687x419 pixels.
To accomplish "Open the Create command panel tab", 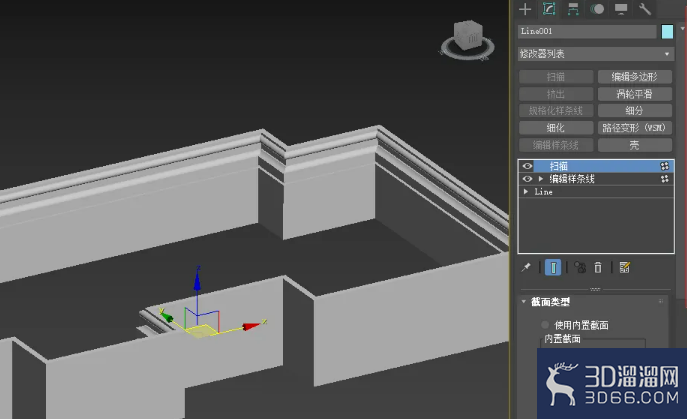I will [x=525, y=9].
